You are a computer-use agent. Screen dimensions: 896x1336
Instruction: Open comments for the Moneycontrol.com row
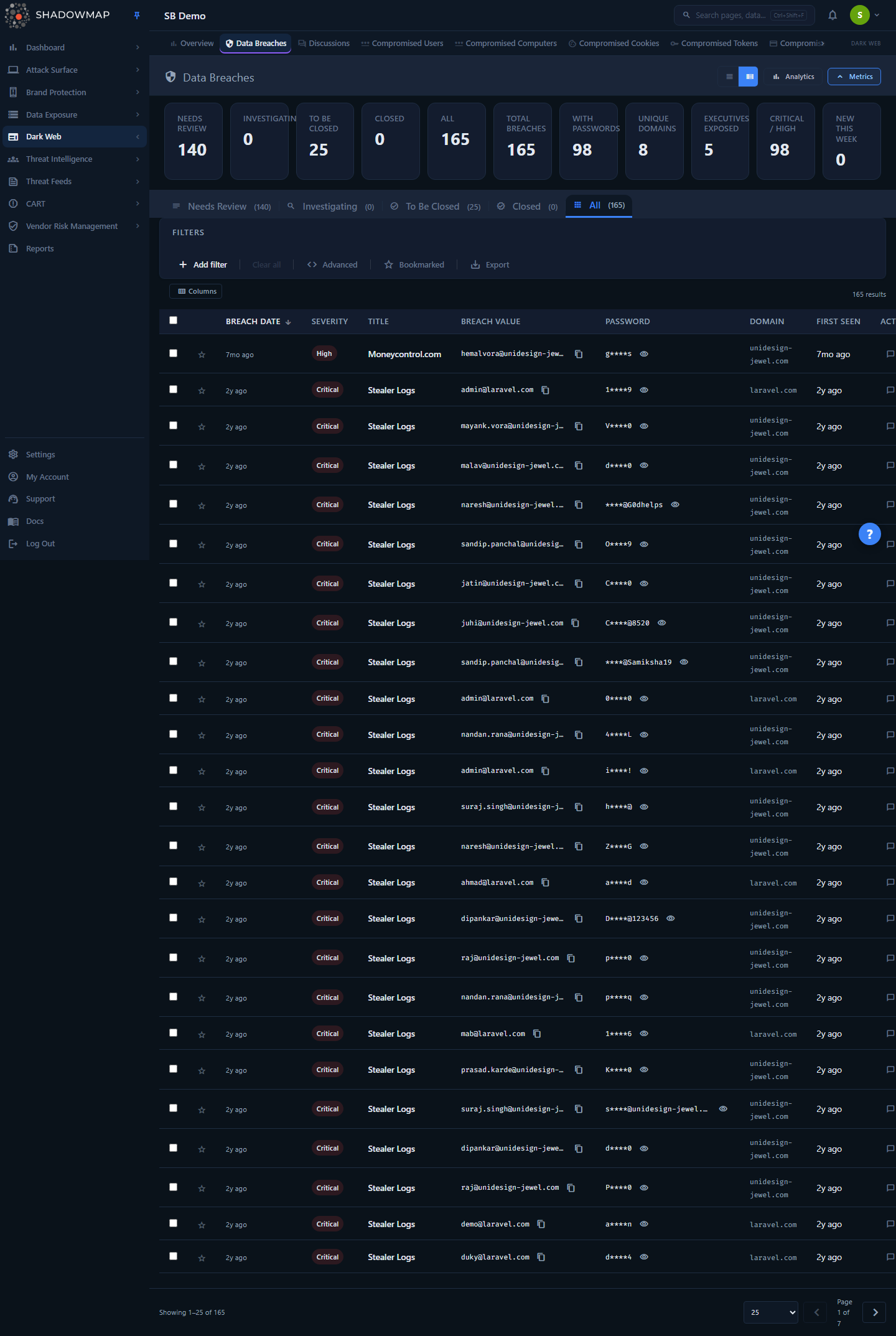point(890,354)
